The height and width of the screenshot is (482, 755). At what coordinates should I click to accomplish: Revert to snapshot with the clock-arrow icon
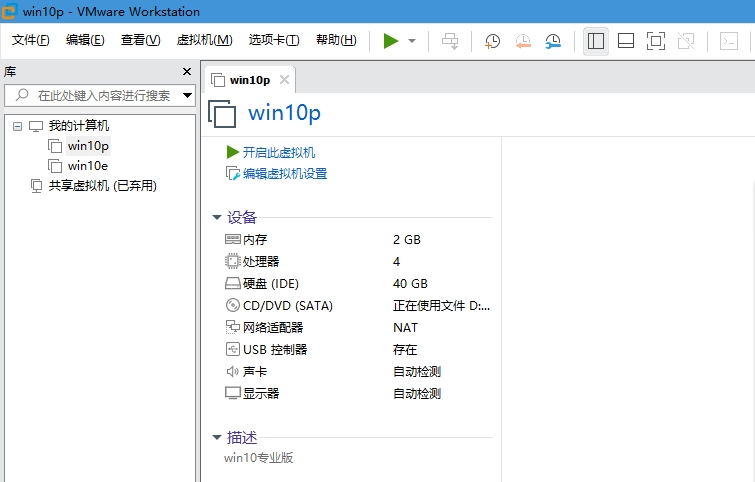(523, 41)
